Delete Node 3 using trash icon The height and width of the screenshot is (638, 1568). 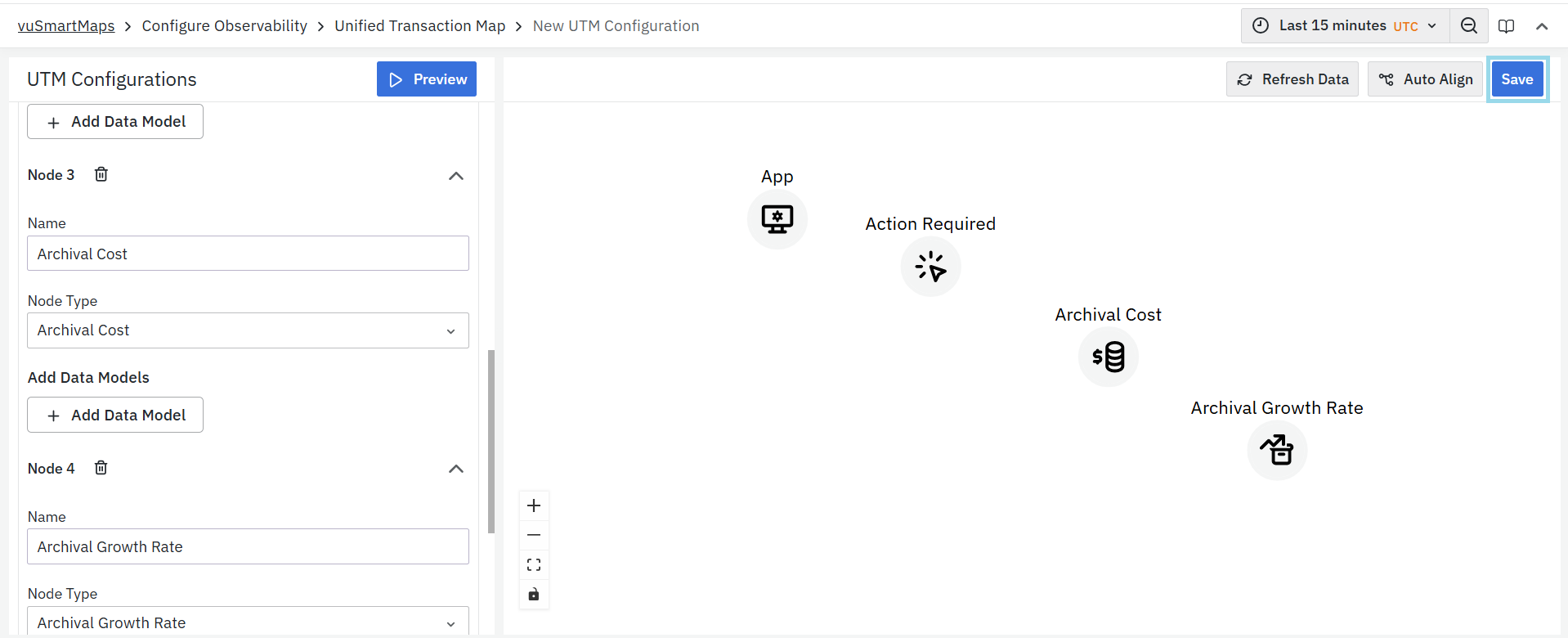pyautogui.click(x=101, y=174)
